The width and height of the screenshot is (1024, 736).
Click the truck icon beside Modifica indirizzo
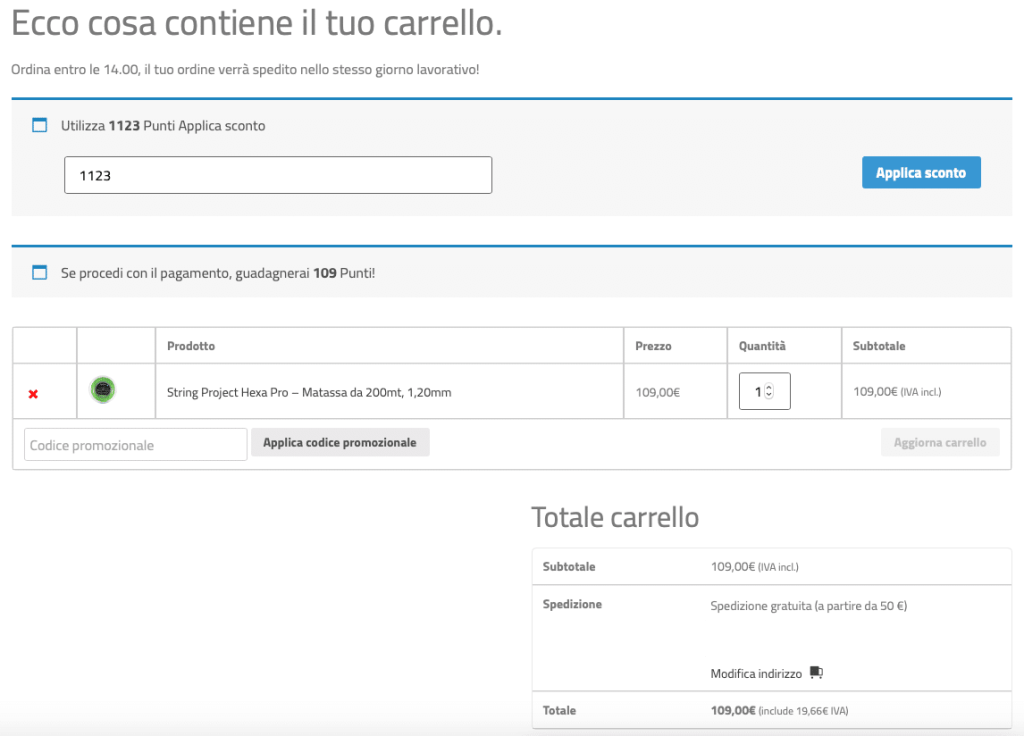(816, 672)
